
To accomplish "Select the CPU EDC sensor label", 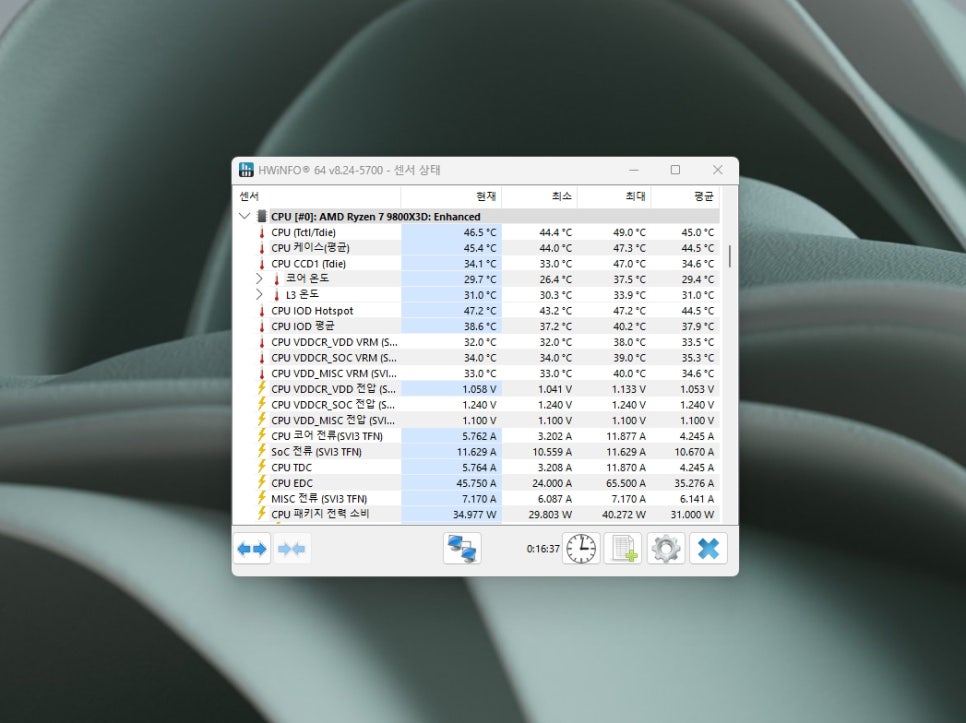I will pyautogui.click(x=292, y=483).
